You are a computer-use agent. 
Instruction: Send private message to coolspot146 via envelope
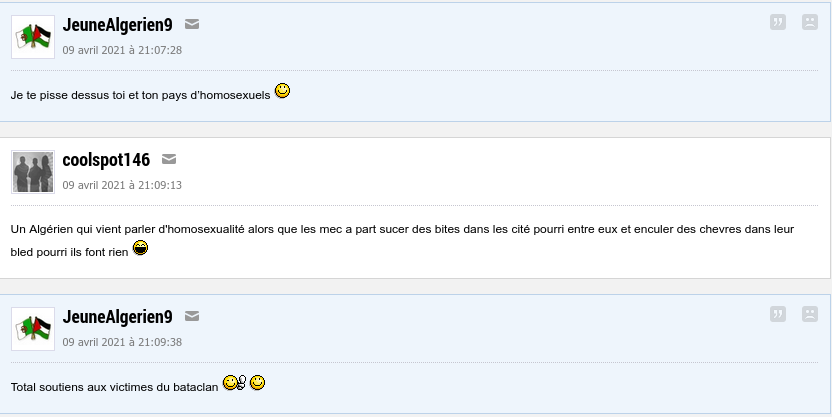pyautogui.click(x=169, y=159)
